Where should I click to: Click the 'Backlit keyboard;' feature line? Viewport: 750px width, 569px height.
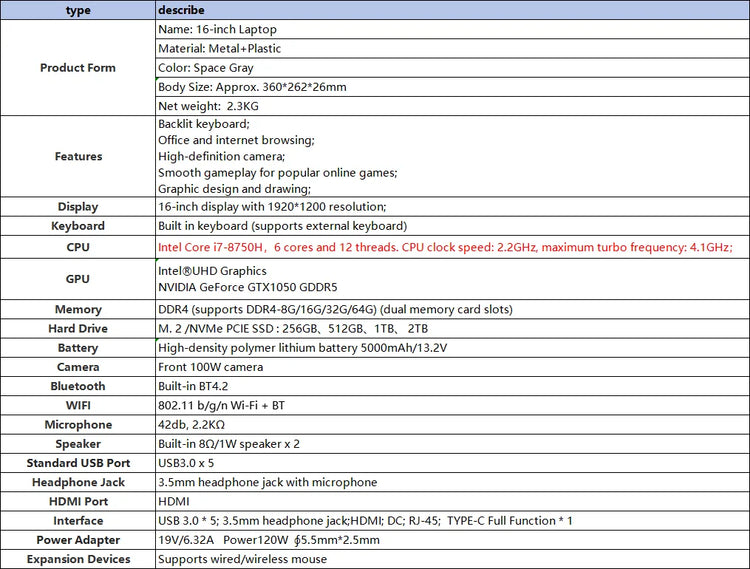204,124
